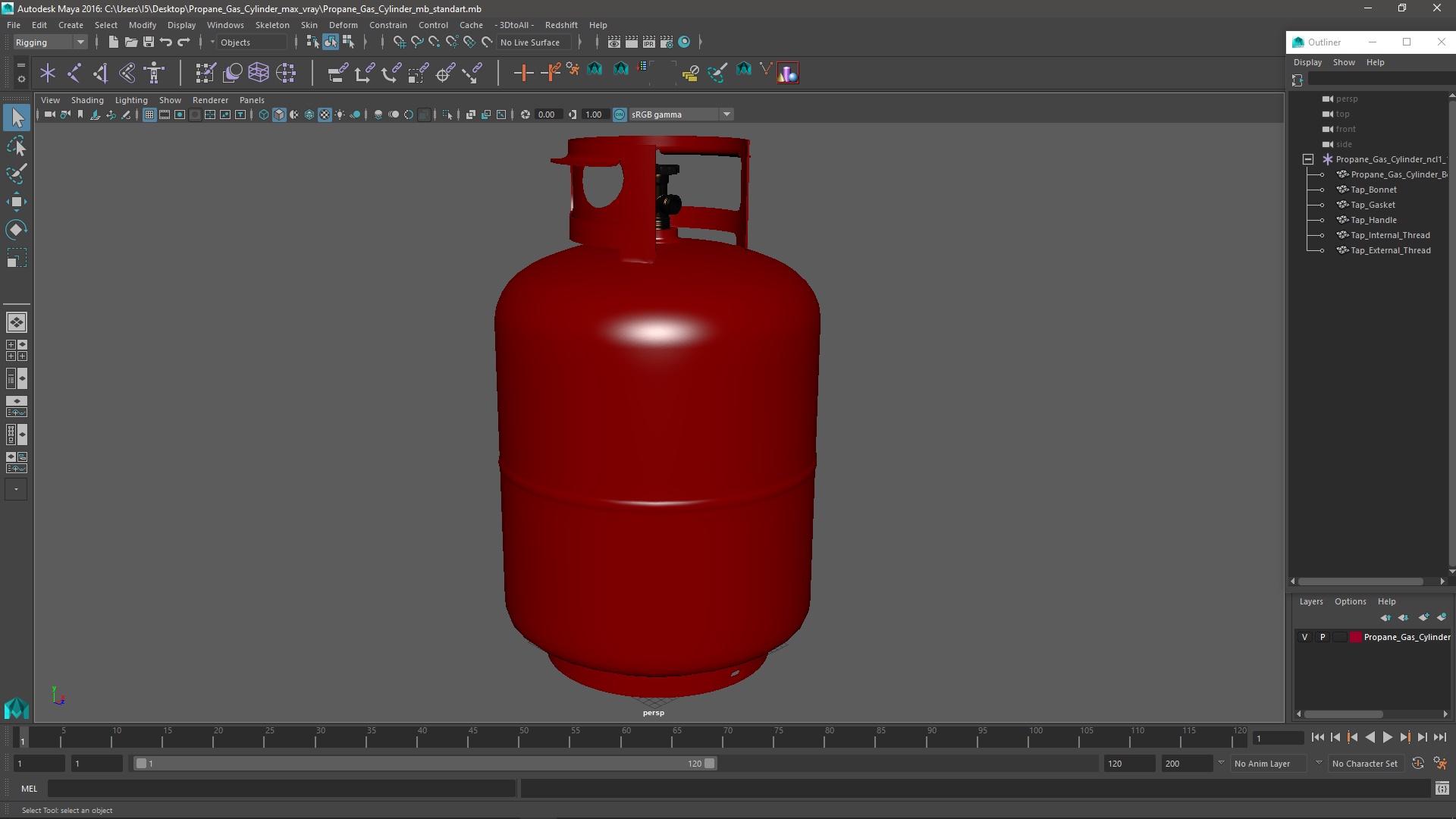The image size is (1456, 819).
Task: Open the Constrain menu
Action: point(388,25)
